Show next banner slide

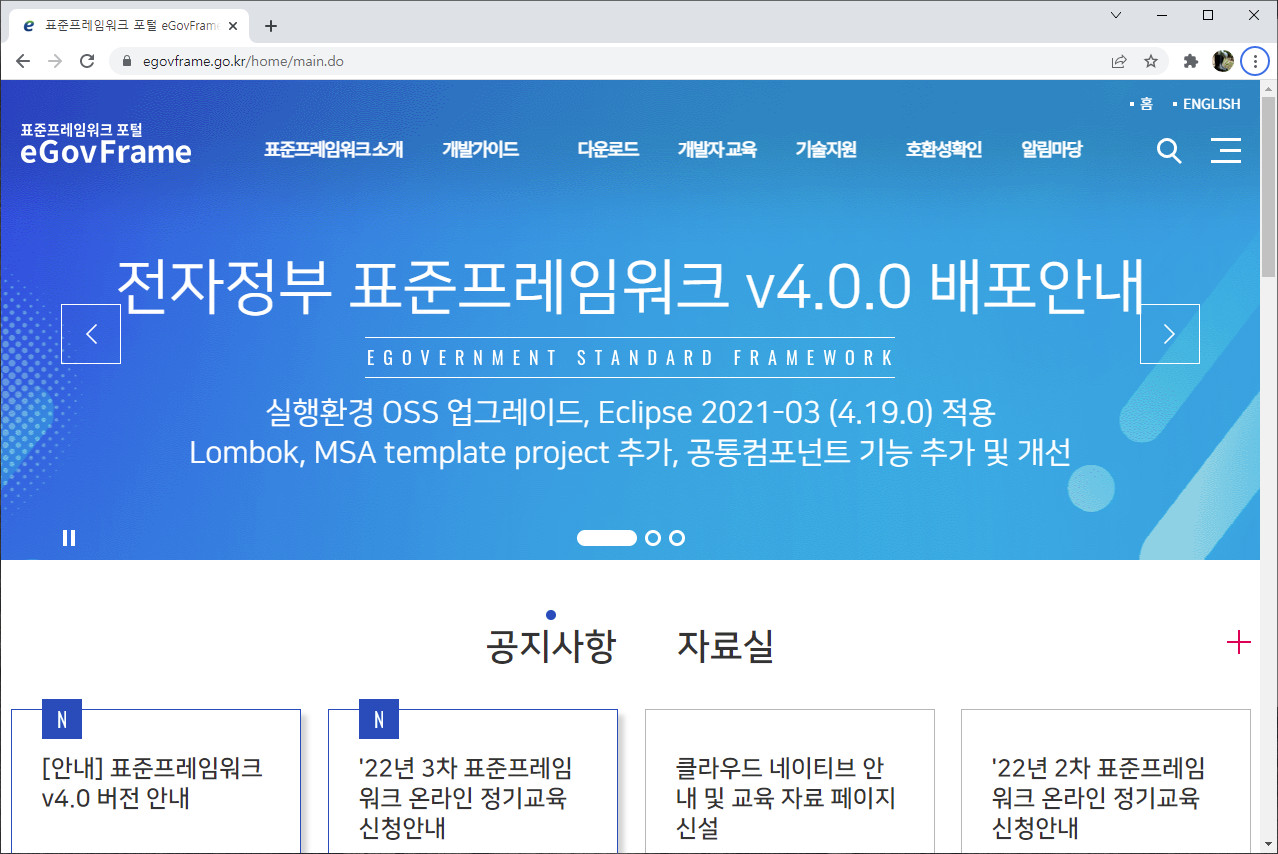point(1170,334)
